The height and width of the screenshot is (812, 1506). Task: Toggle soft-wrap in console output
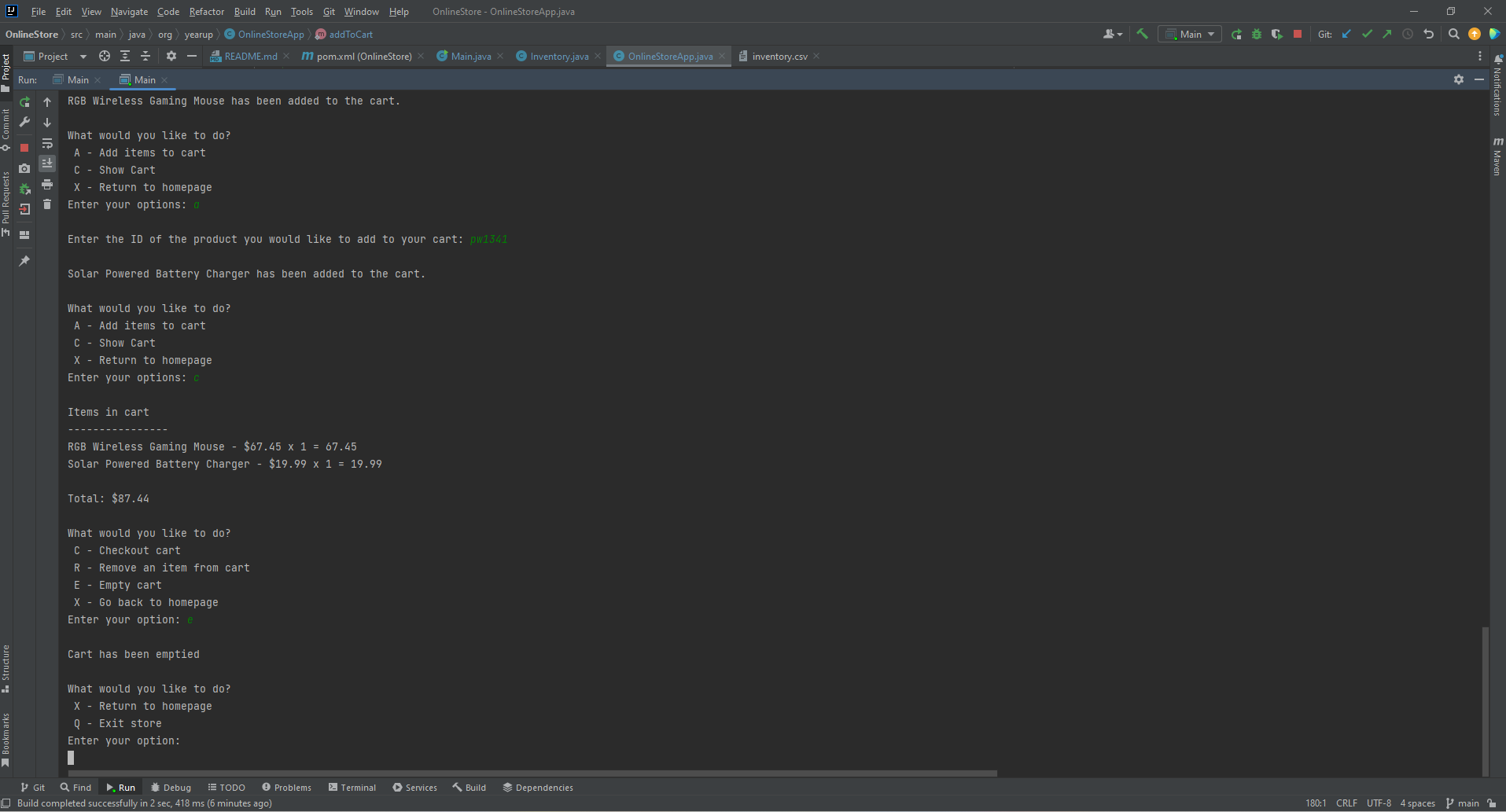click(47, 143)
